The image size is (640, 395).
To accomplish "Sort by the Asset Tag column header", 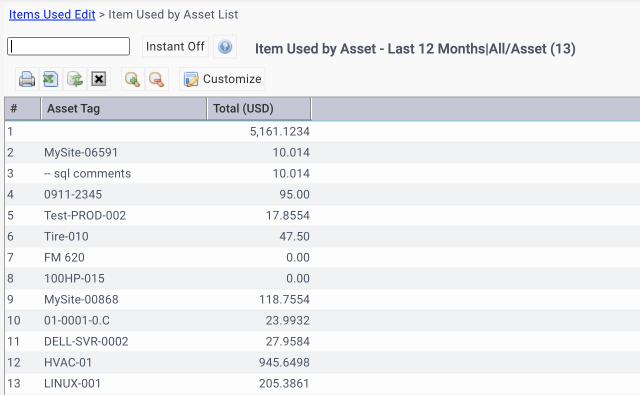I will click(124, 109).
